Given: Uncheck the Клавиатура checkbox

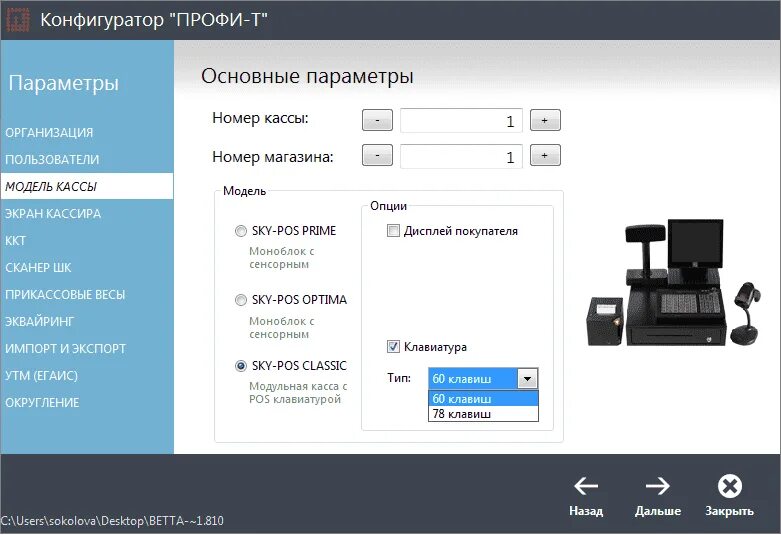Looking at the screenshot, I should pos(393,347).
